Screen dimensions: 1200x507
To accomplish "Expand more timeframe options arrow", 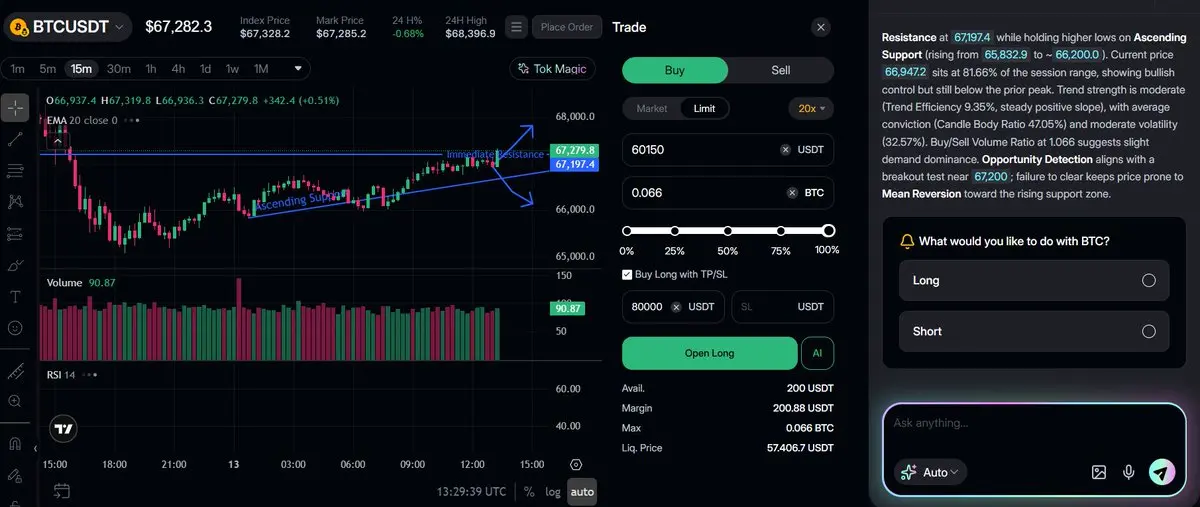I will [x=298, y=69].
